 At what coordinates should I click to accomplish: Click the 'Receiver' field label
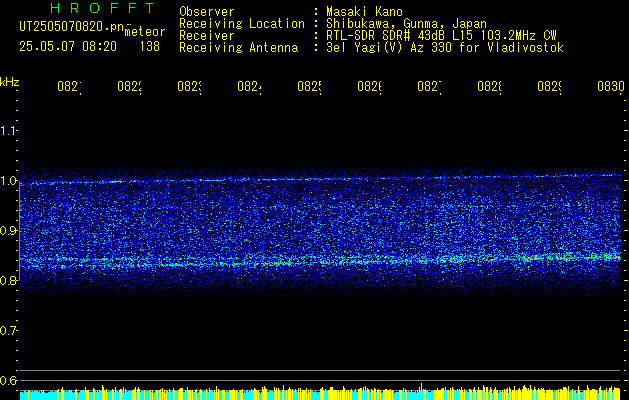tap(207, 36)
